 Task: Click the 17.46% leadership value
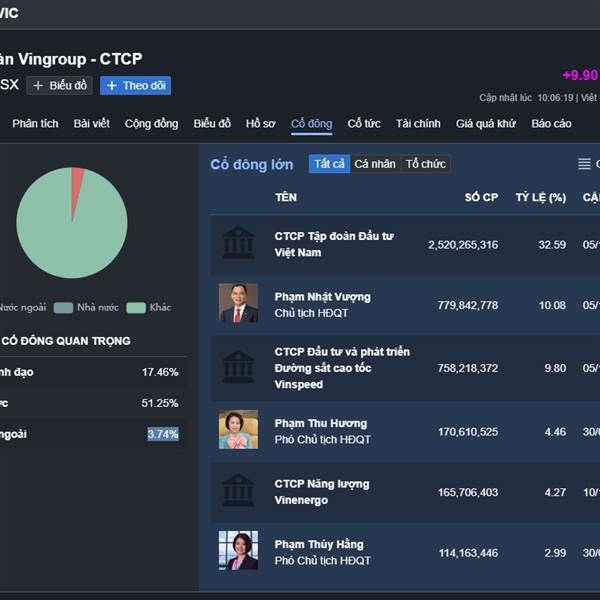160,372
